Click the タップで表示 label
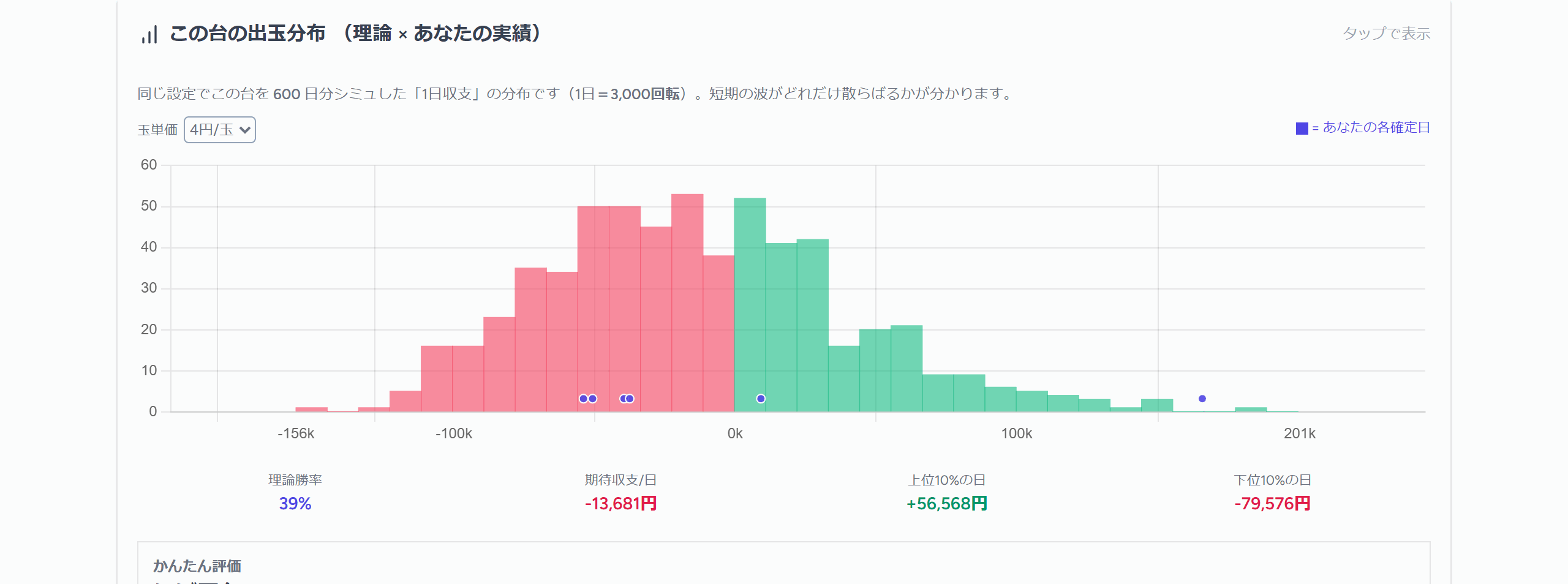Screen dimensions: 1568x584 [1386, 34]
